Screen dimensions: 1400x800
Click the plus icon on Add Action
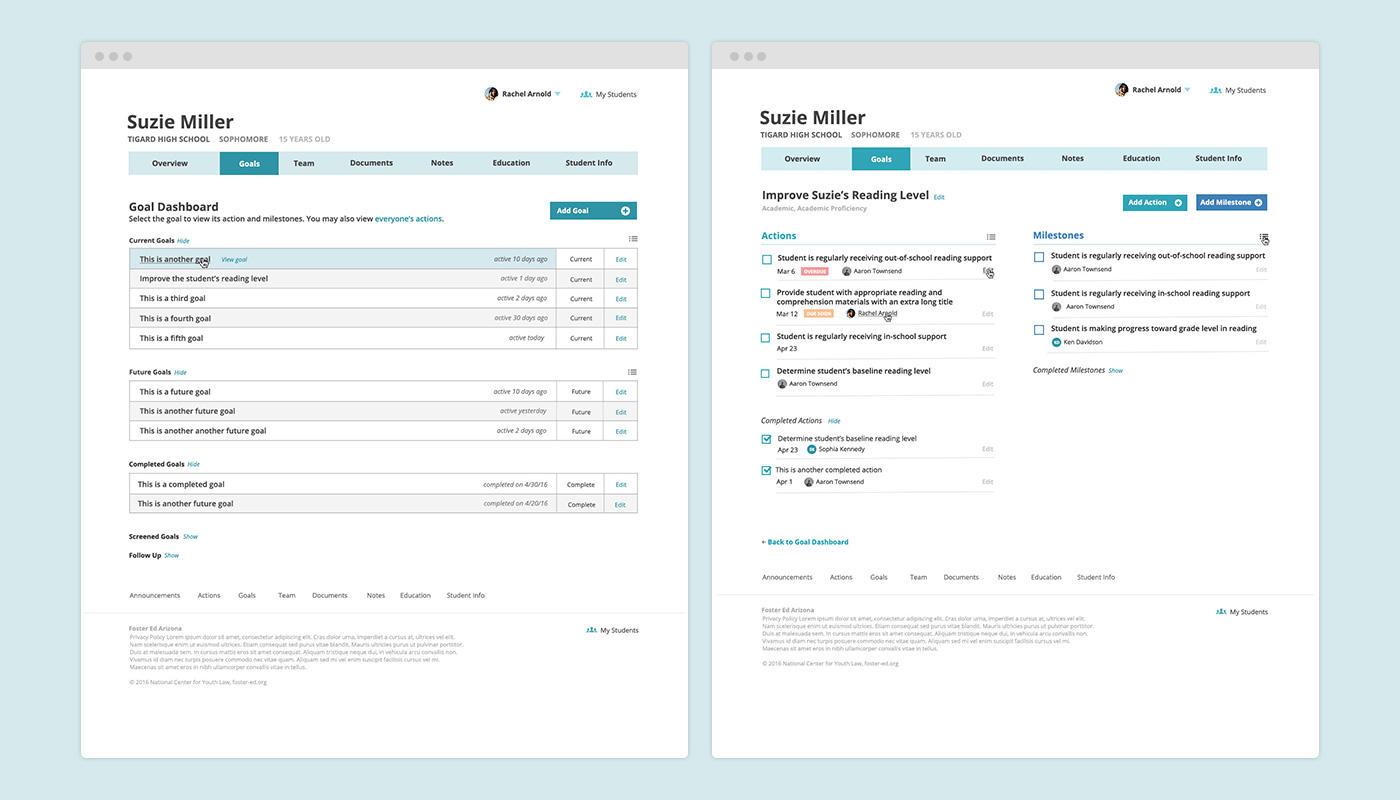tap(1178, 203)
